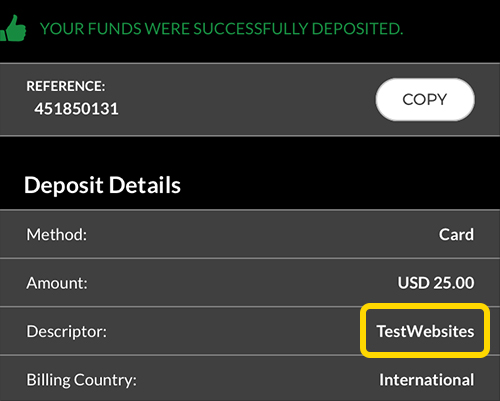The width and height of the screenshot is (500, 401).
Task: Click the Descriptor row
Action: click(250, 331)
